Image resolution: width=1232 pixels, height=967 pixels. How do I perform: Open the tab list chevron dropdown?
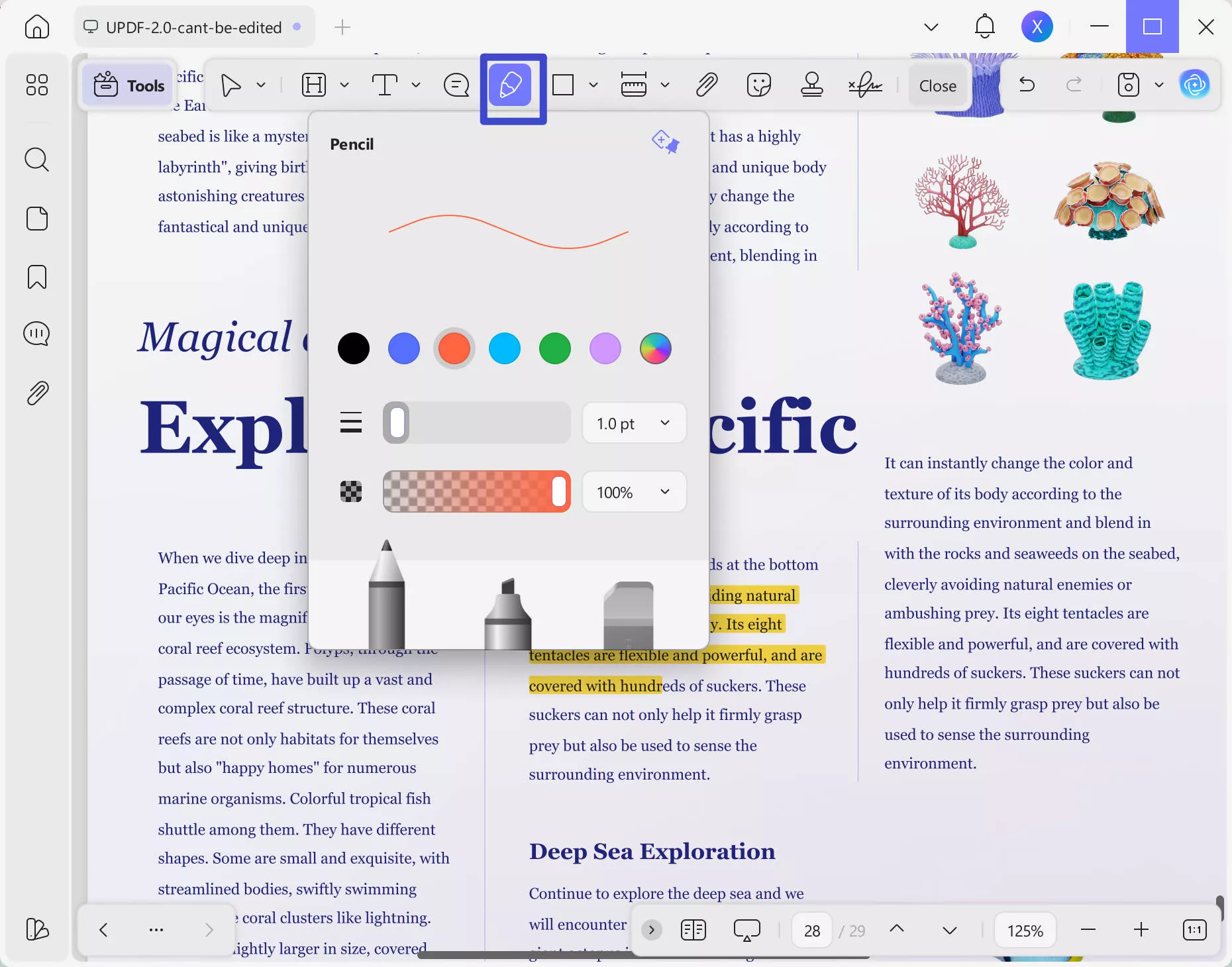931,27
